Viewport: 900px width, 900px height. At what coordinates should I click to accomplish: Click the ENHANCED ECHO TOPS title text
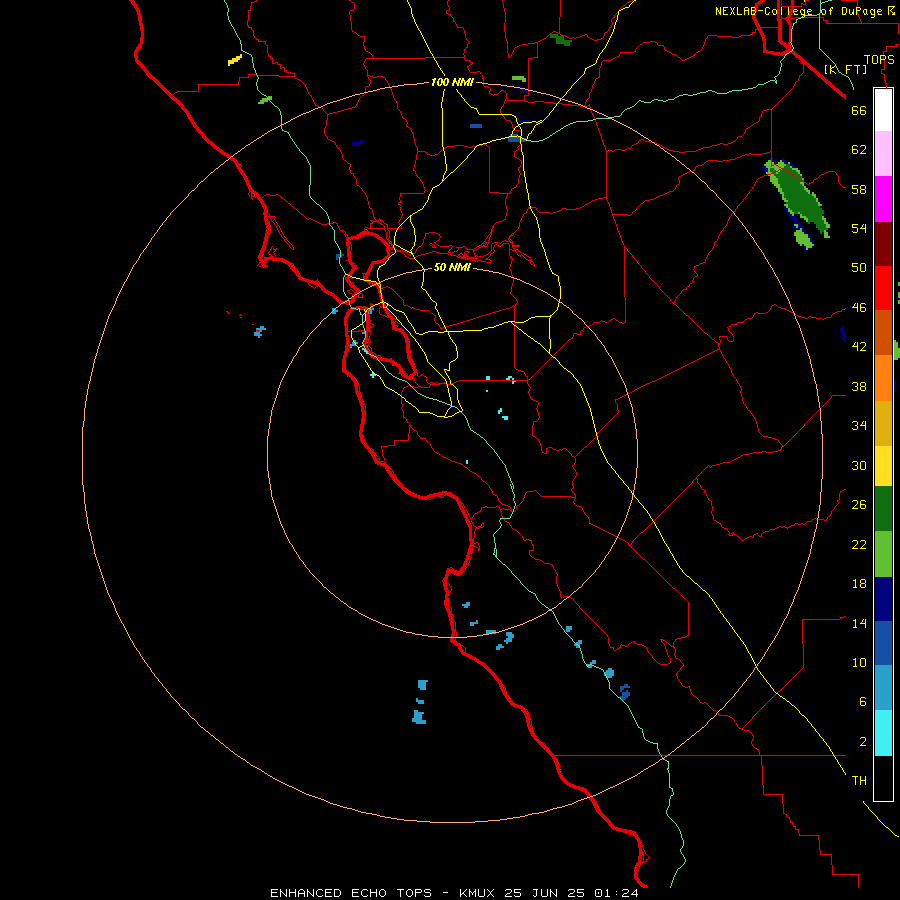click(x=351, y=893)
